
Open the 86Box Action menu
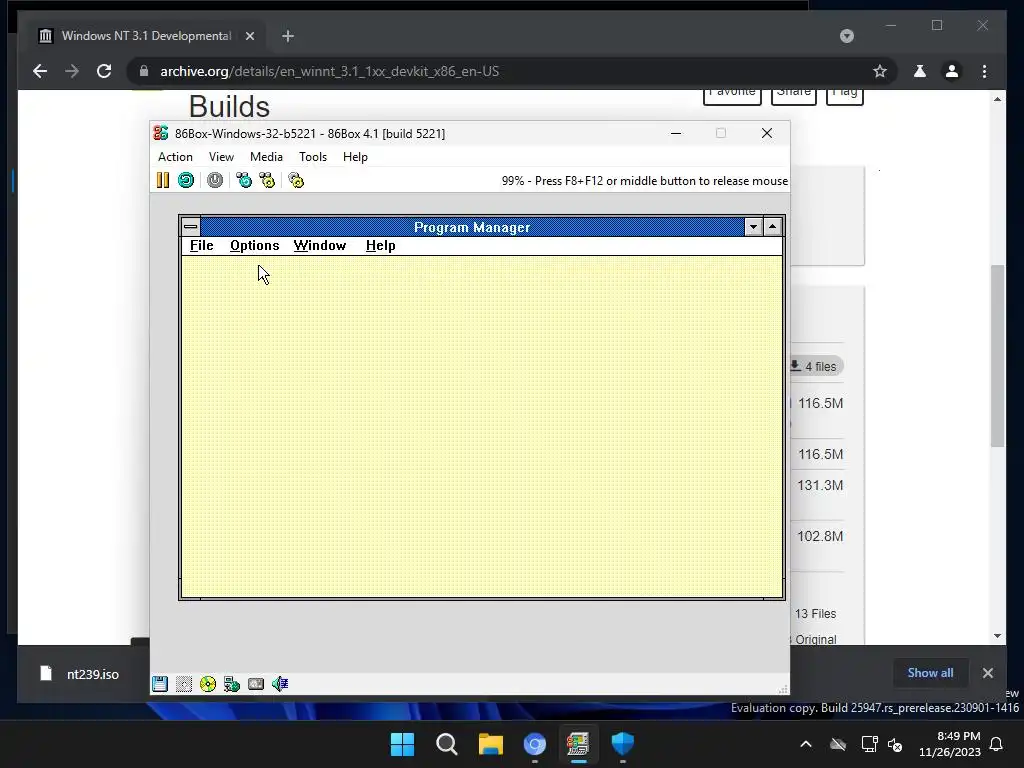point(175,157)
